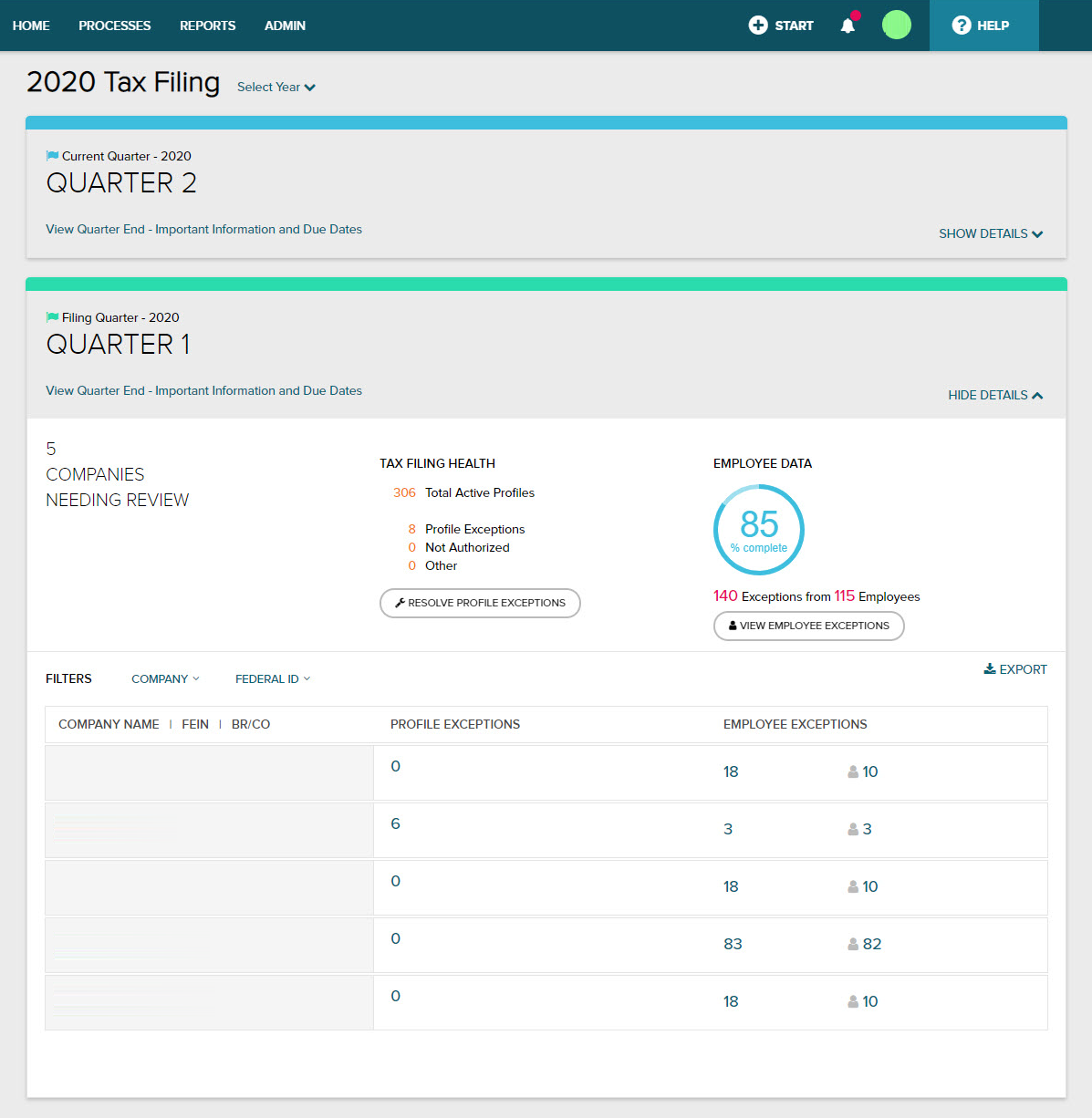
Task: Click profile exceptions count 6
Action: point(395,823)
